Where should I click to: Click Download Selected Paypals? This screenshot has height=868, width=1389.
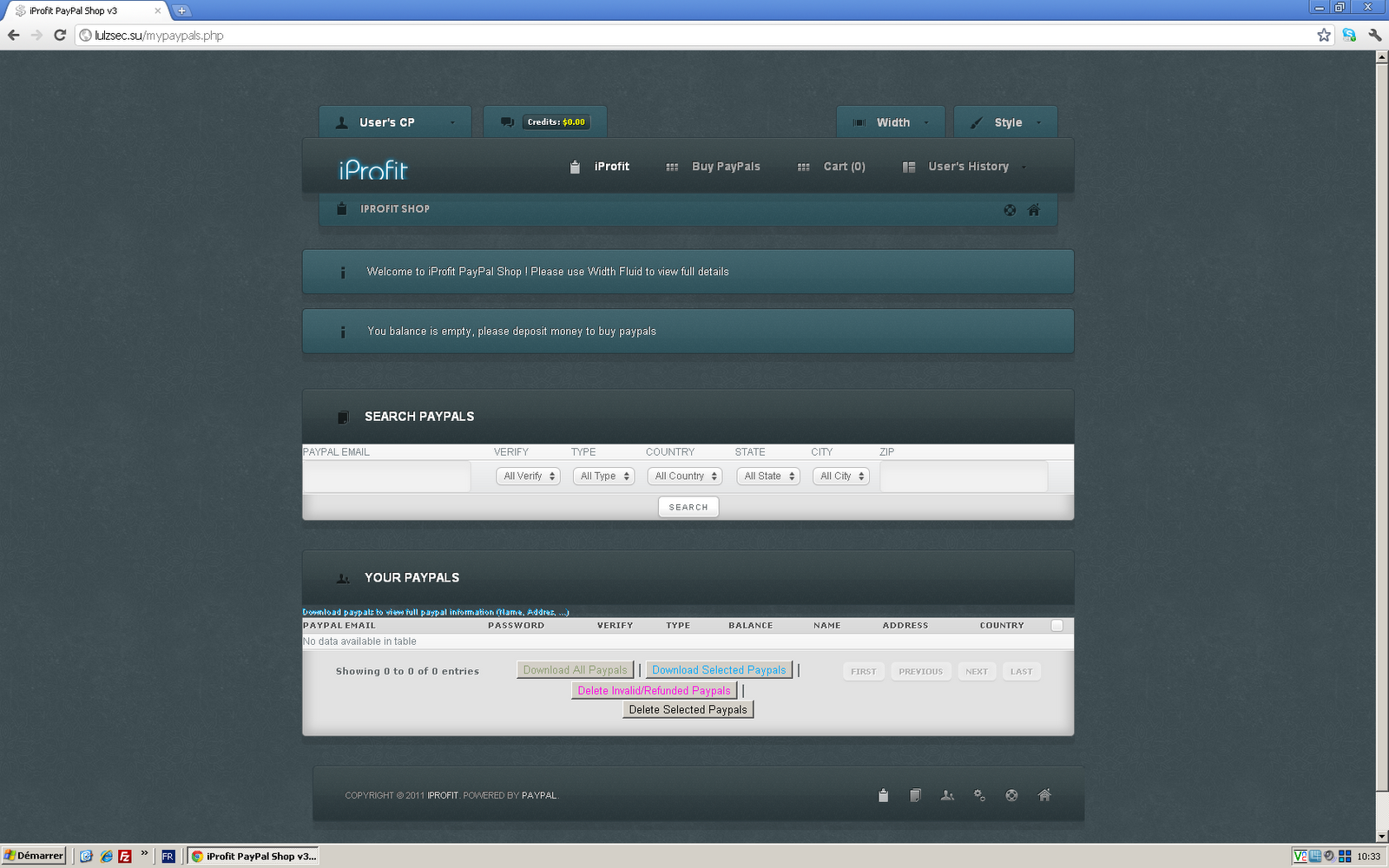click(x=719, y=670)
